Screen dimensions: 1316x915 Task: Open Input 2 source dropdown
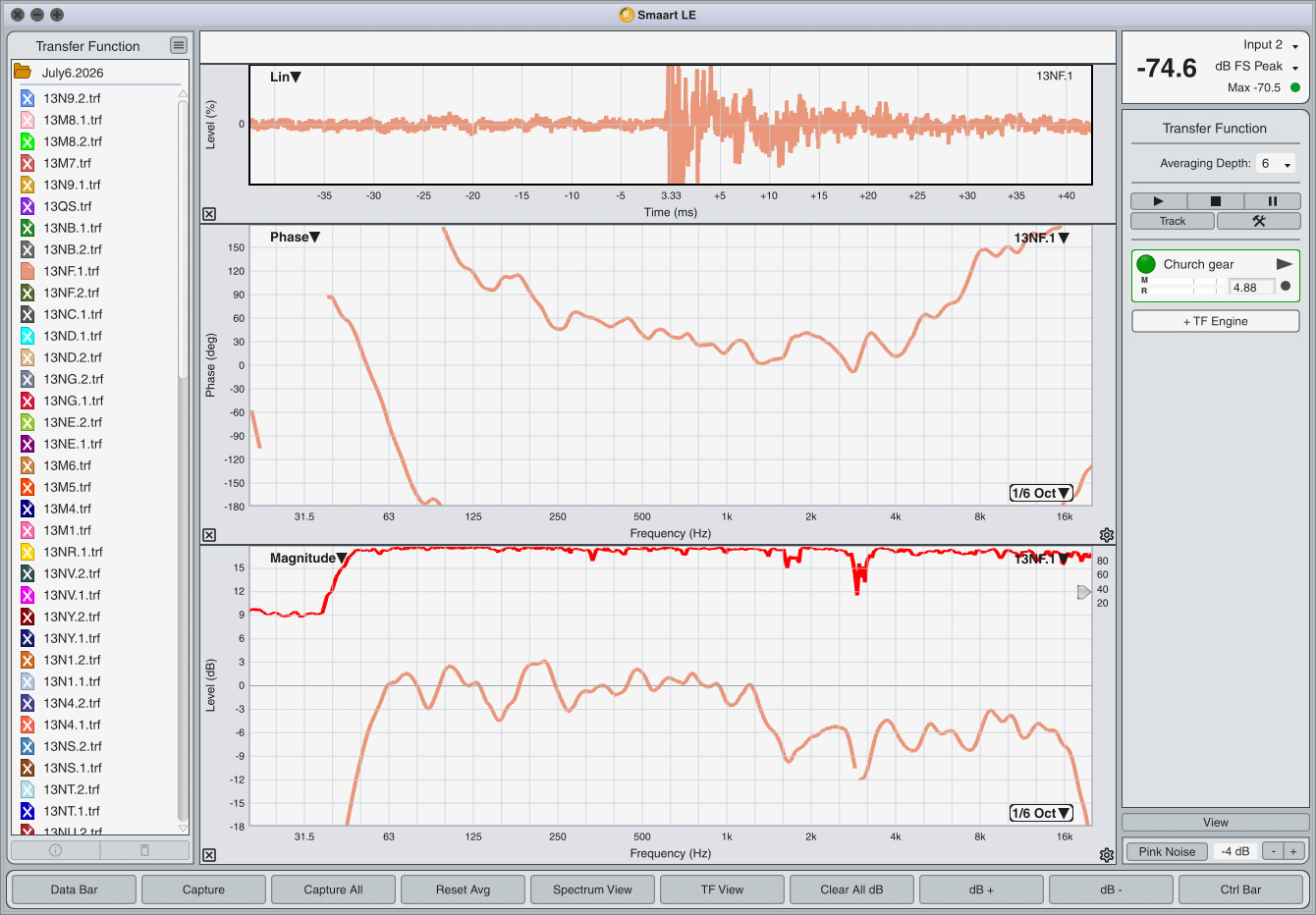[1272, 45]
